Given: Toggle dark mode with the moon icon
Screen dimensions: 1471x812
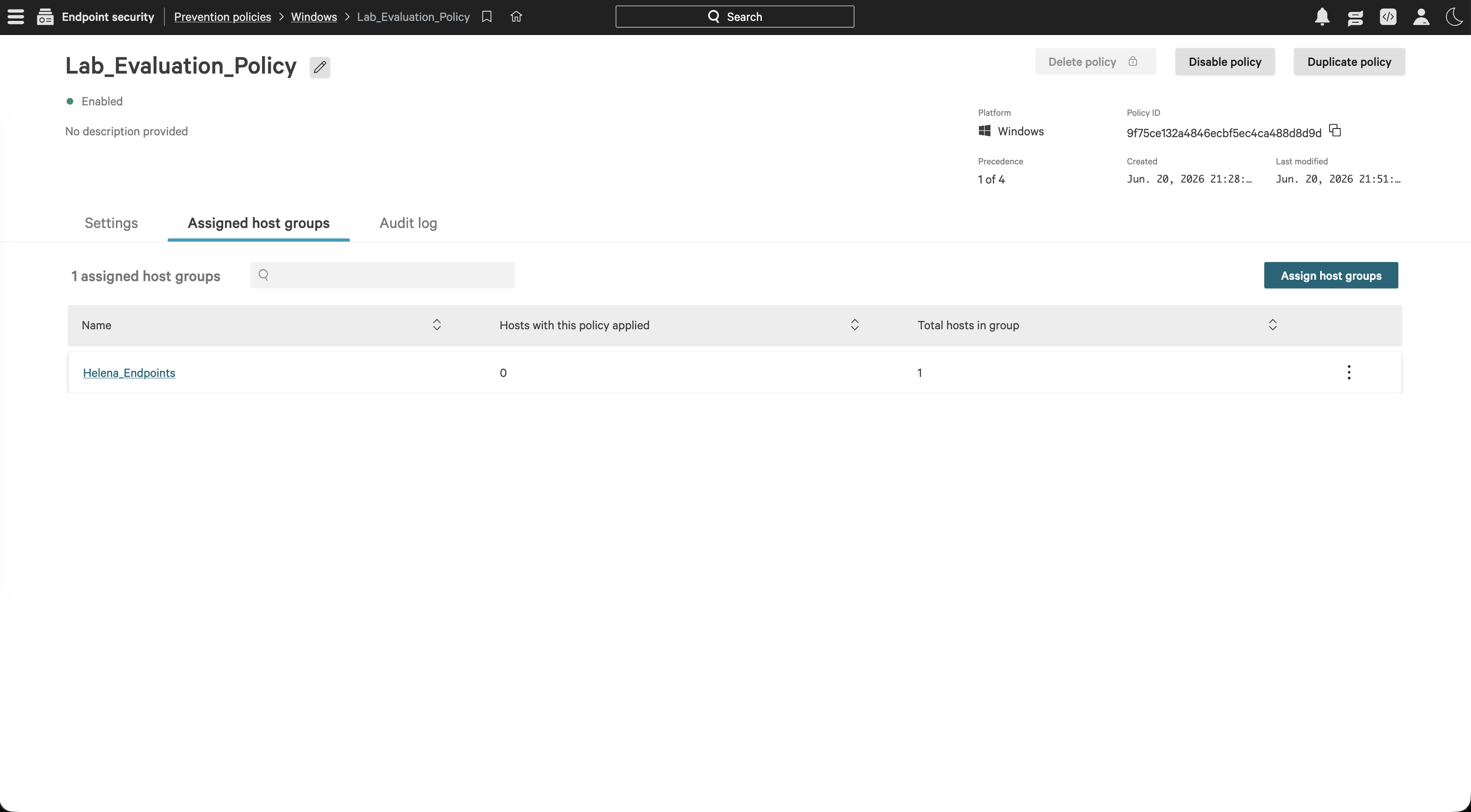Looking at the screenshot, I should 1454,16.
